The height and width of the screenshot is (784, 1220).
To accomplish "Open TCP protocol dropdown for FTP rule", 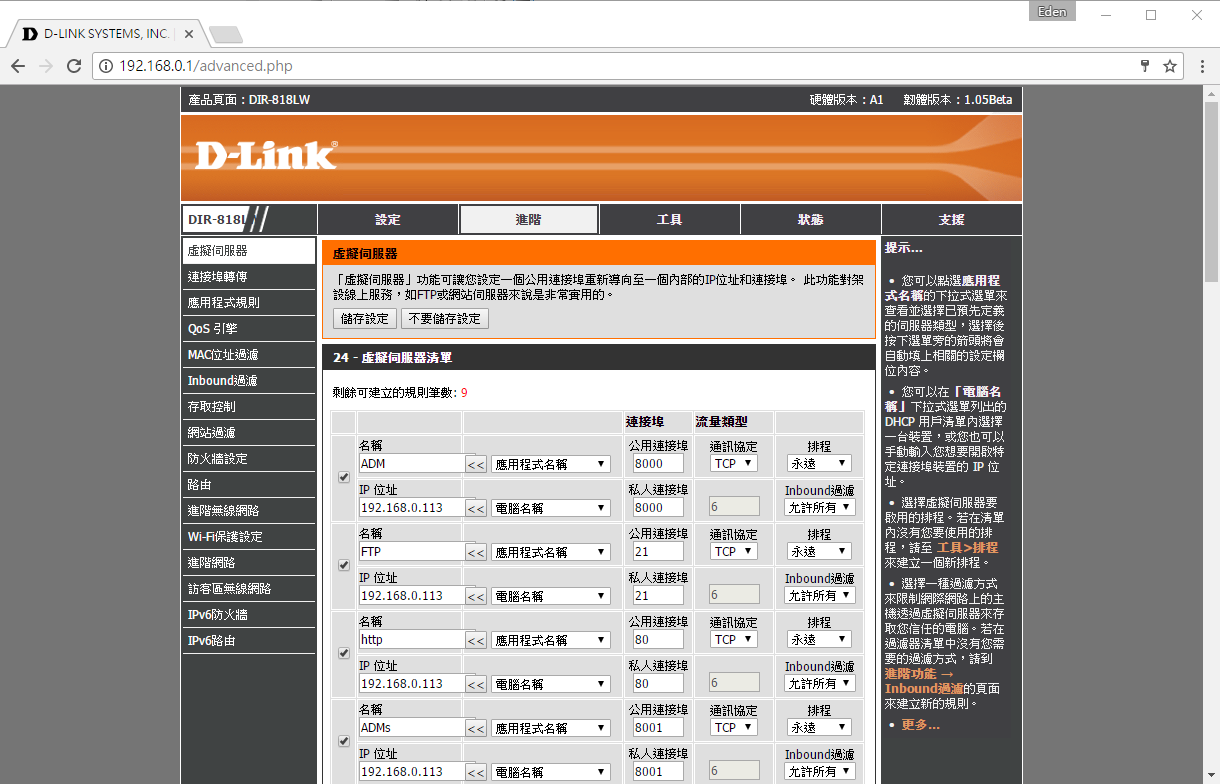I will (x=733, y=552).
